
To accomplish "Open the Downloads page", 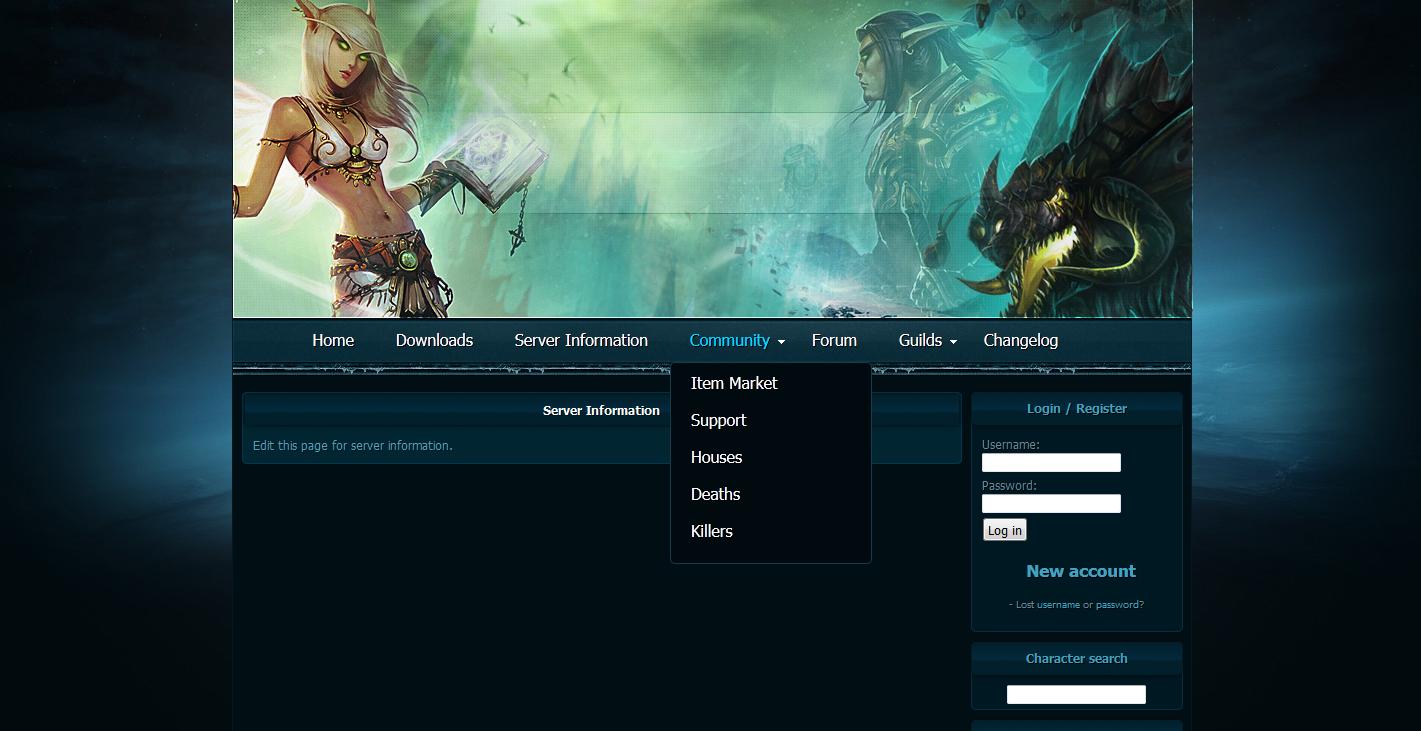I will click(434, 340).
